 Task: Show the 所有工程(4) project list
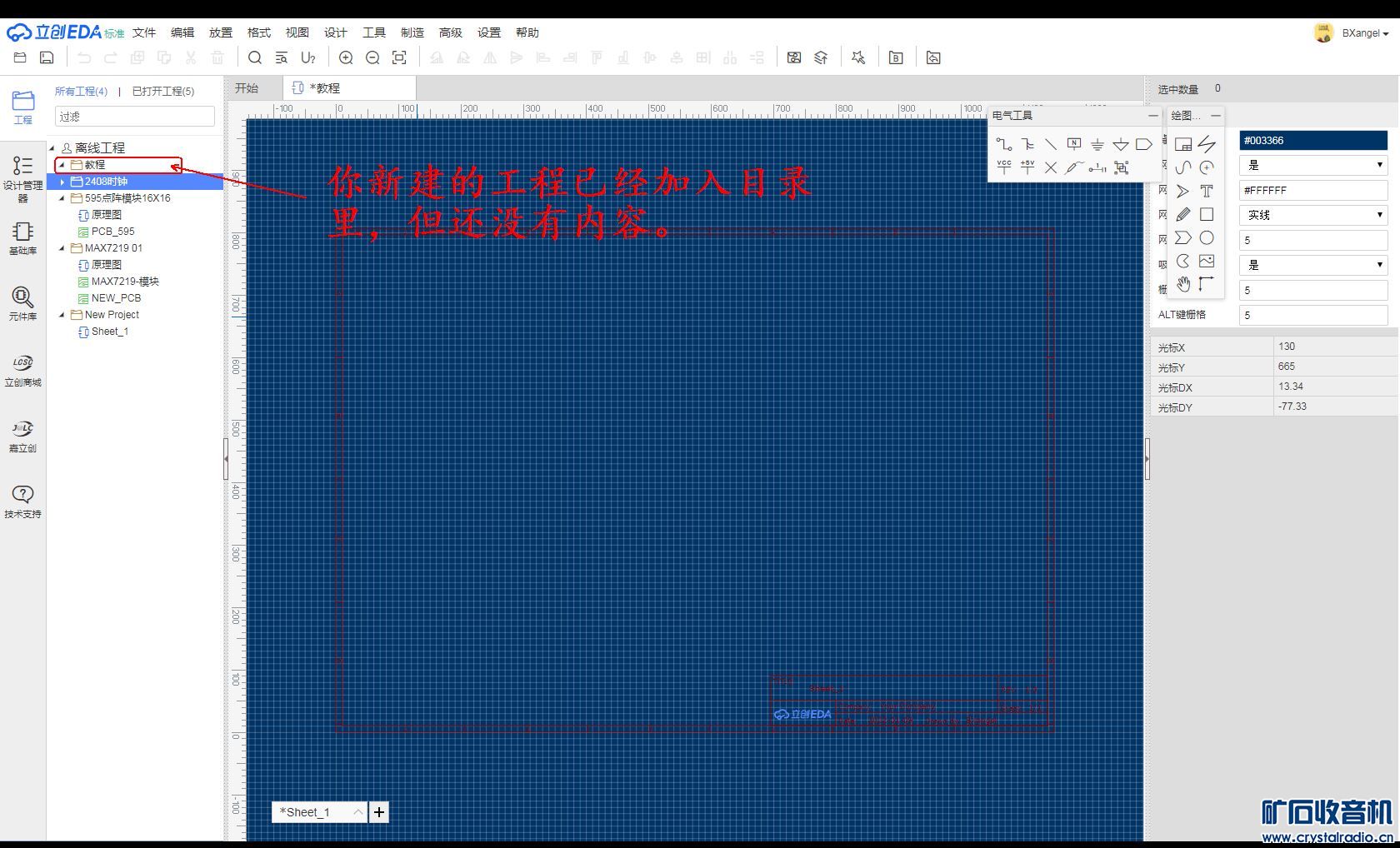tap(81, 91)
